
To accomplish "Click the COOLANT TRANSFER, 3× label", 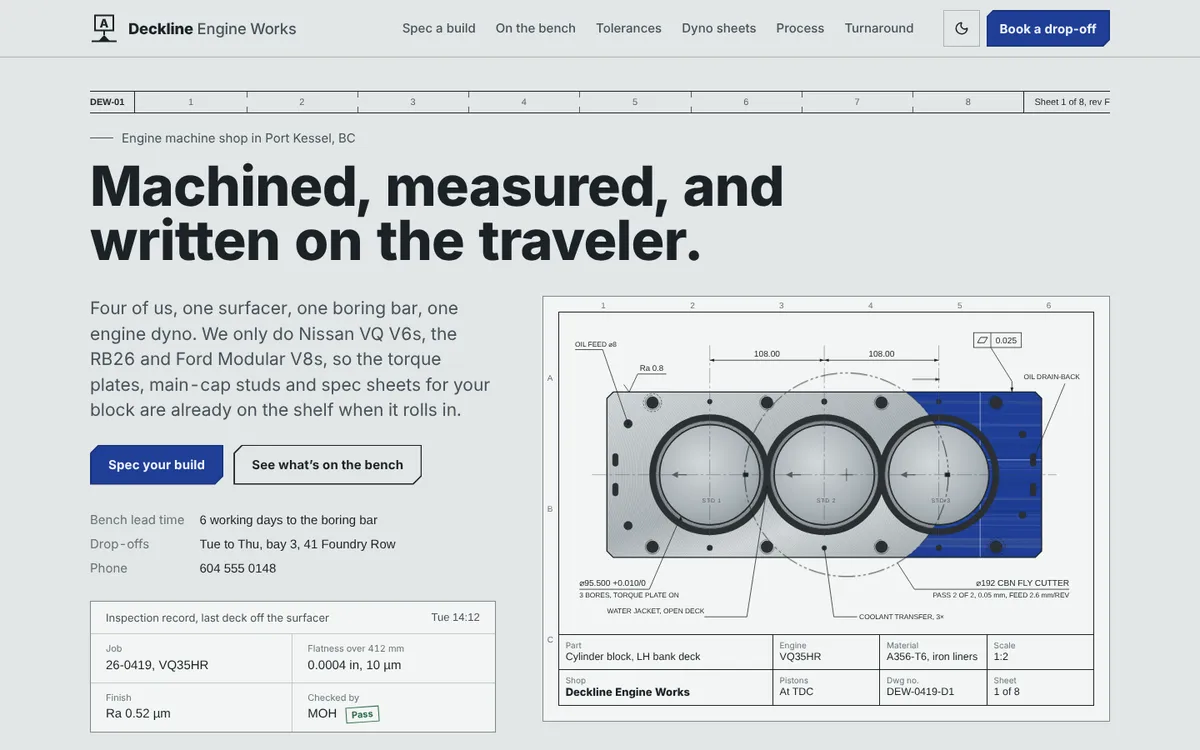I will point(901,617).
